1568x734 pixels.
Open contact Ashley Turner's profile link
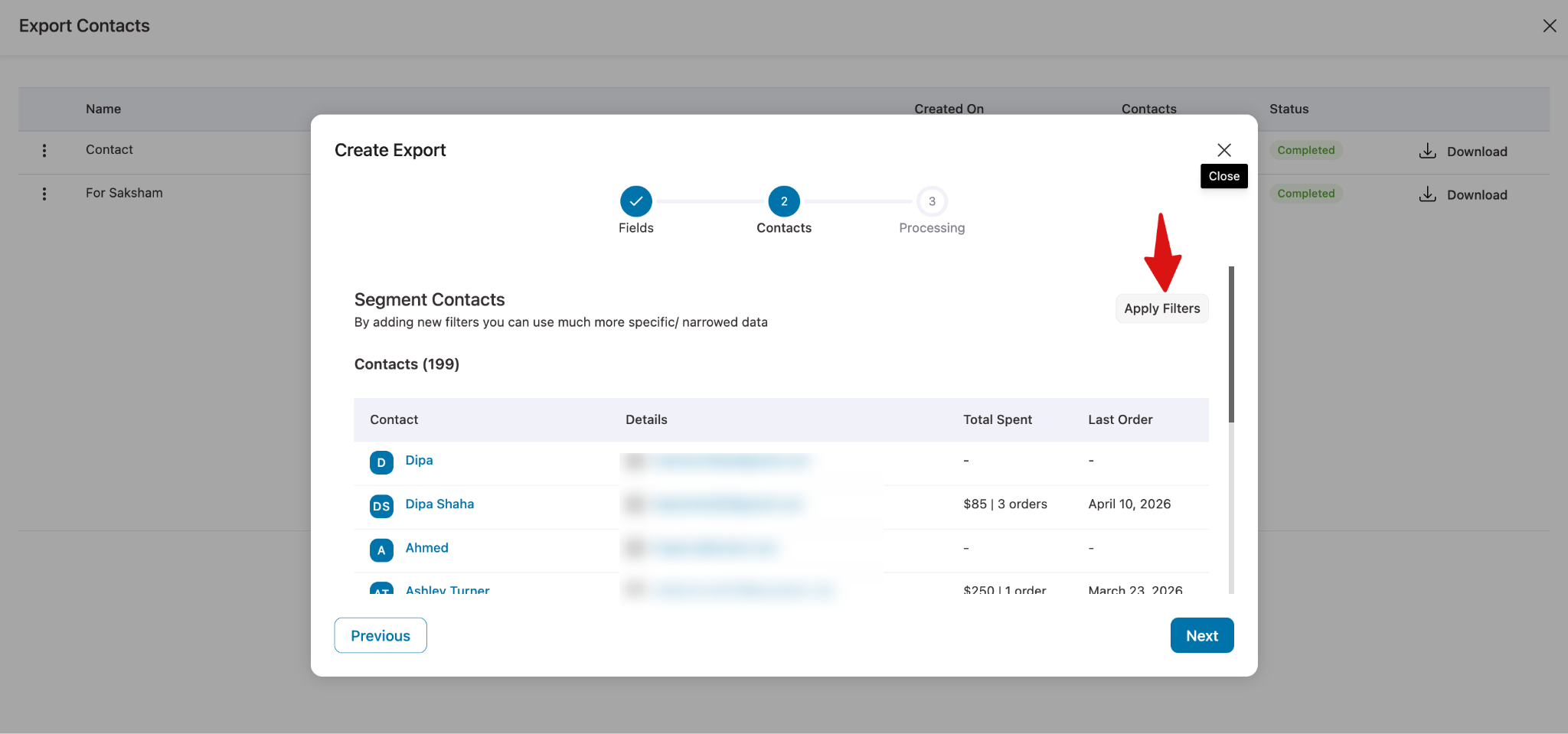447,589
